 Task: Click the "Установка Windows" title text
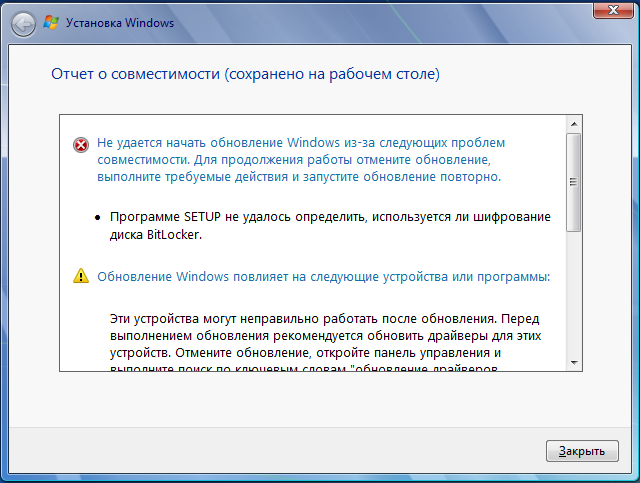tap(120, 23)
